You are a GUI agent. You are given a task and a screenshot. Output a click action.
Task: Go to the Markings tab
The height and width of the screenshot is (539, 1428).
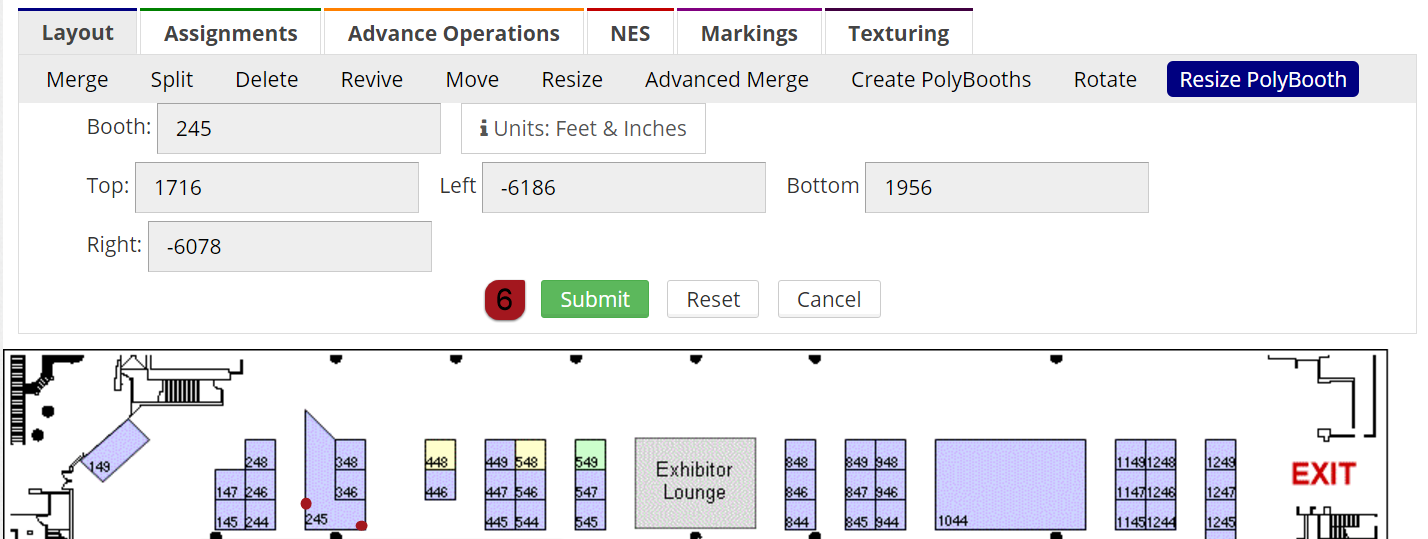tap(749, 33)
